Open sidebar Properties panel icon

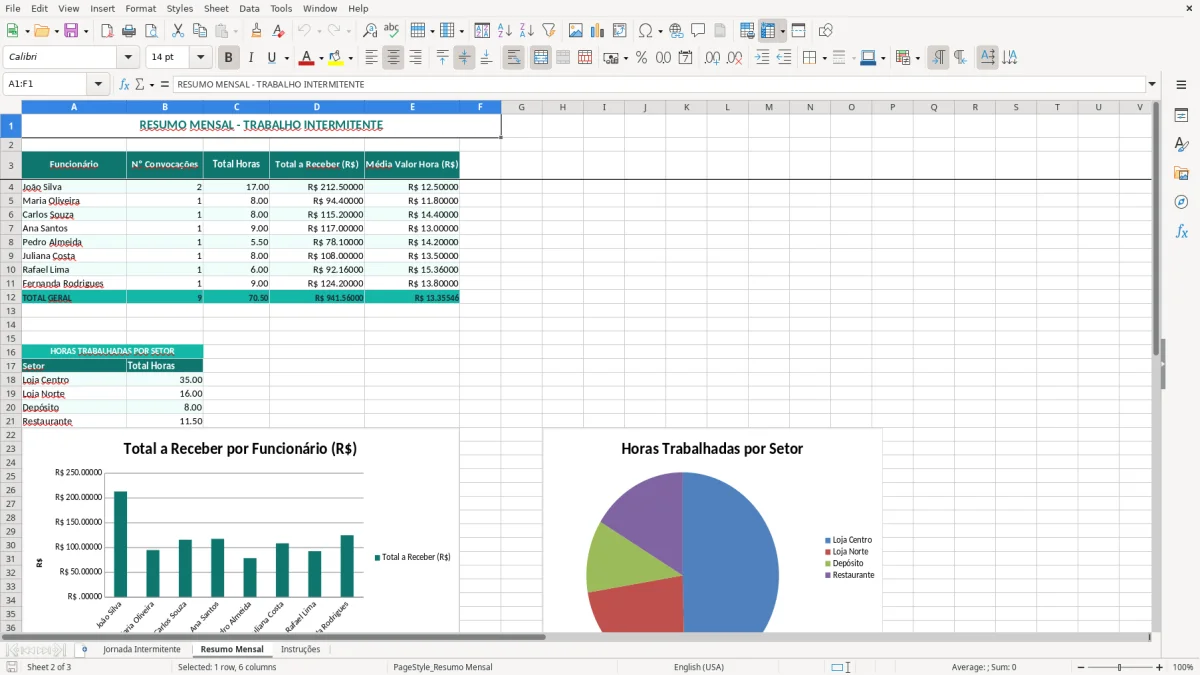pyautogui.click(x=1181, y=115)
